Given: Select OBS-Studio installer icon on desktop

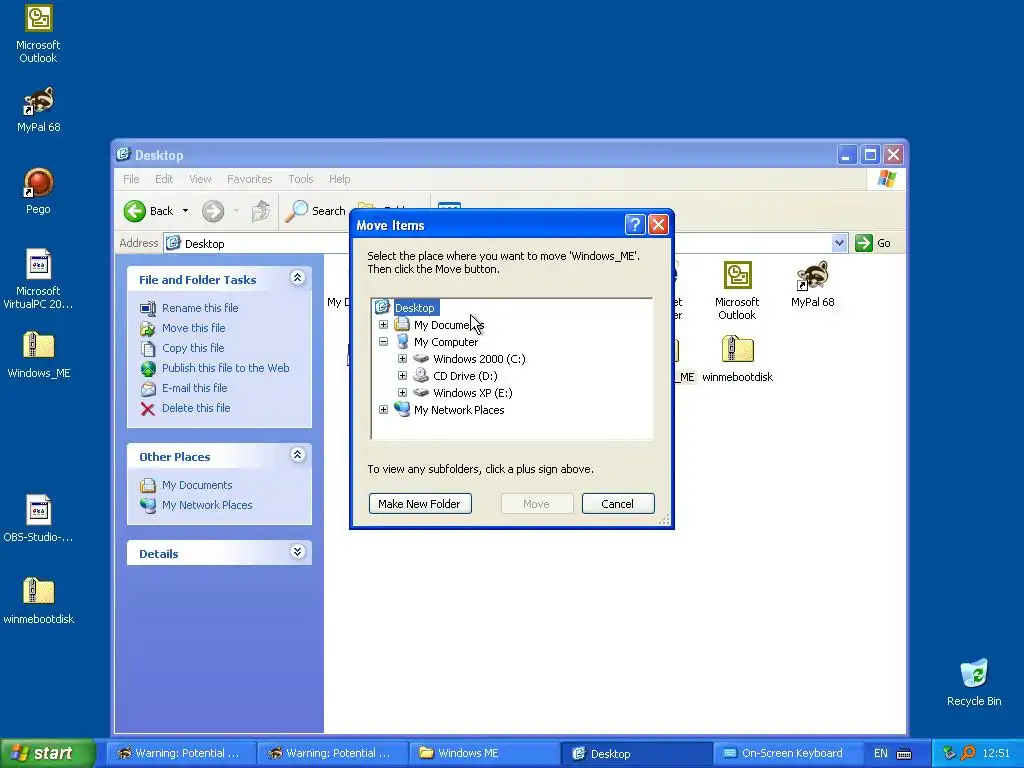Looking at the screenshot, I should click(x=38, y=519).
